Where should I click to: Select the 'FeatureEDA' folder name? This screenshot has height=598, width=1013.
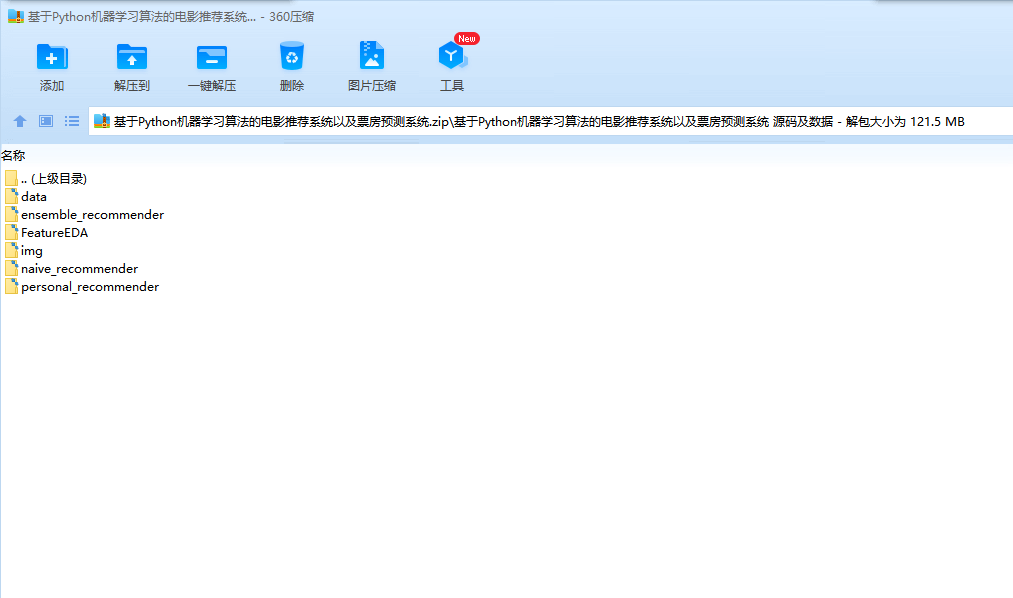[54, 233]
